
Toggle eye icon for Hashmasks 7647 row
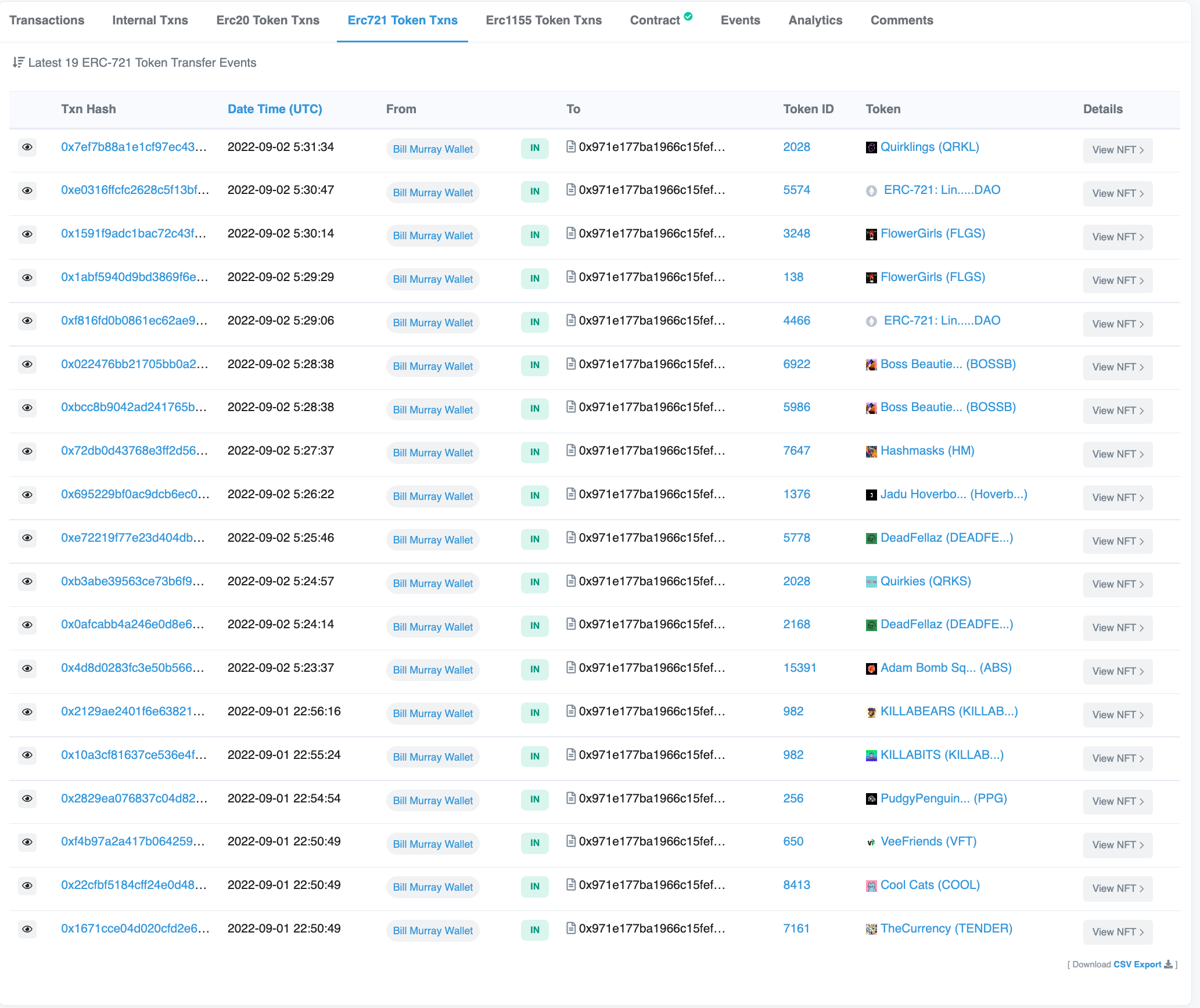27,451
